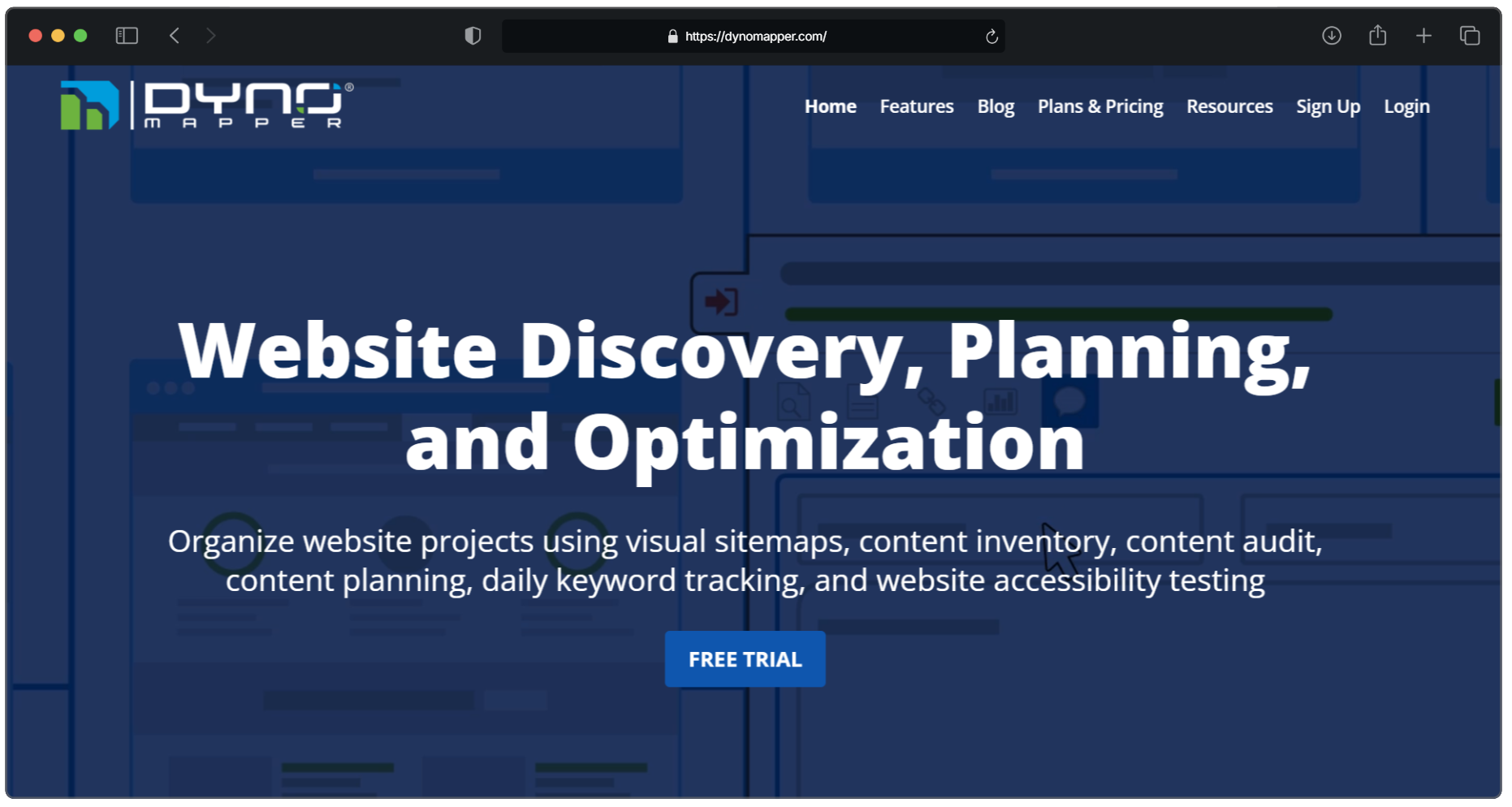This screenshot has height=807, width=1512.
Task: Show downloads with the download icon
Action: [1332, 36]
